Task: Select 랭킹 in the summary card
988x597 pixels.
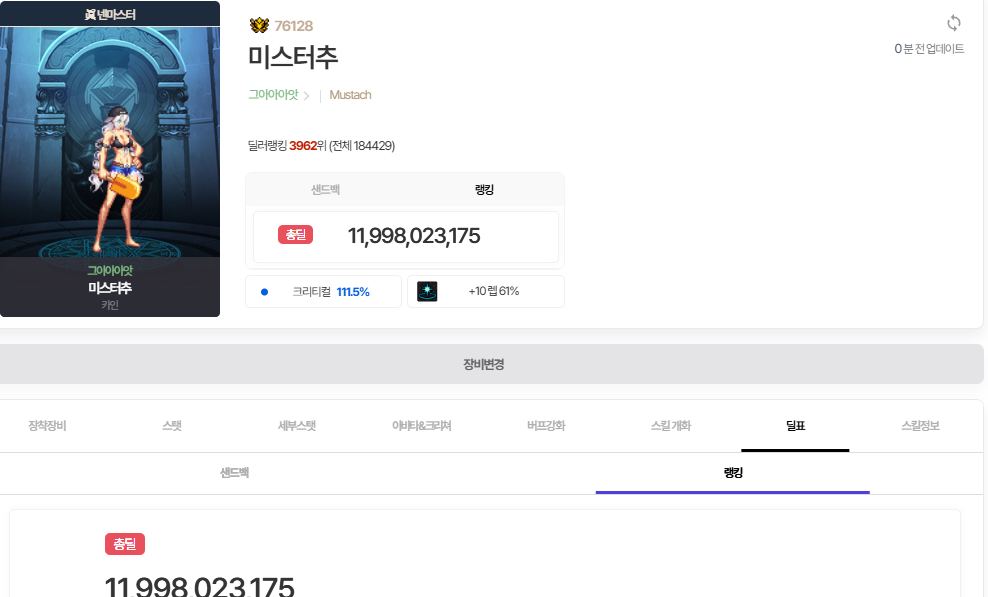Action: tap(485, 190)
